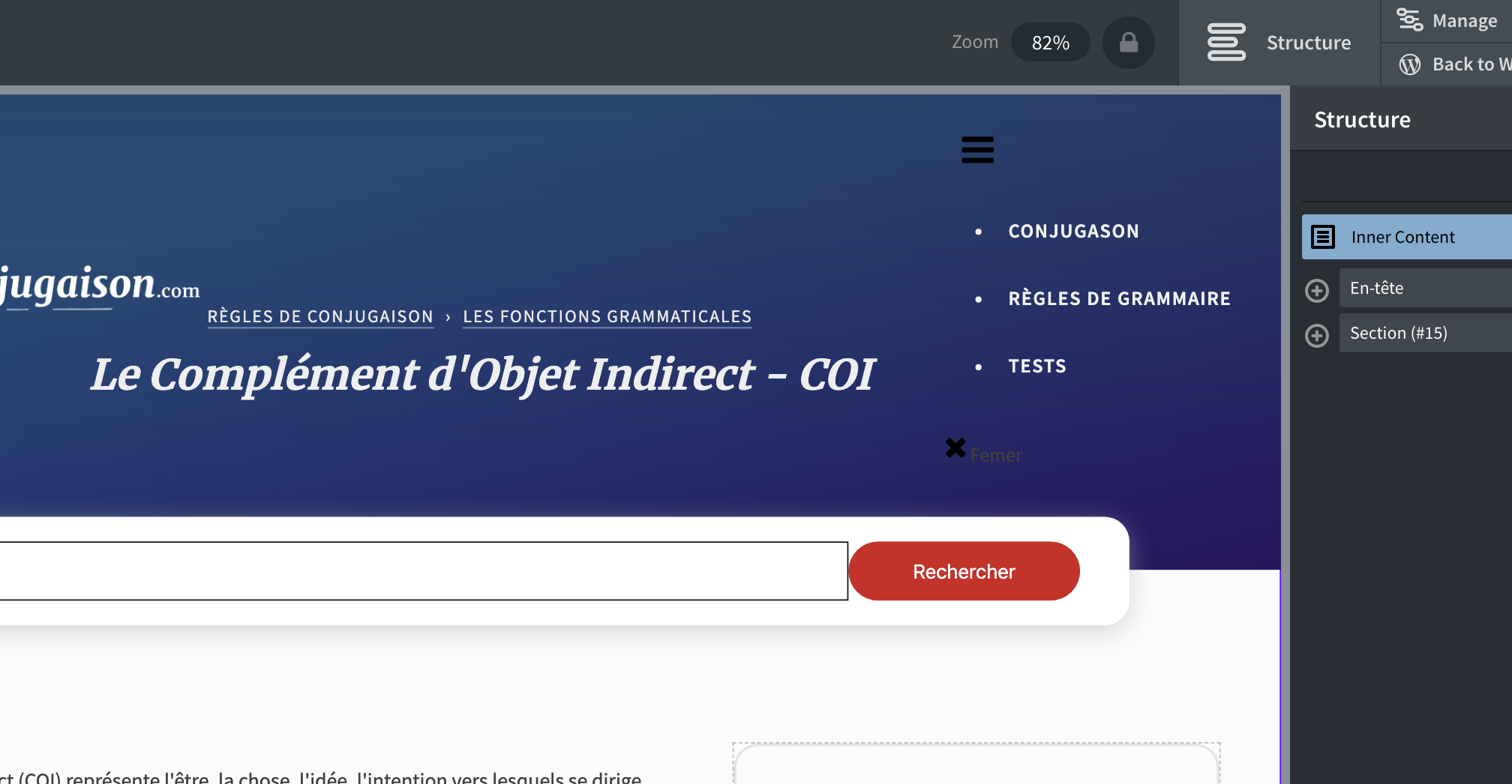Open the 82% zoom level selector
Screen dimensions: 1512x784
pos(1050,43)
